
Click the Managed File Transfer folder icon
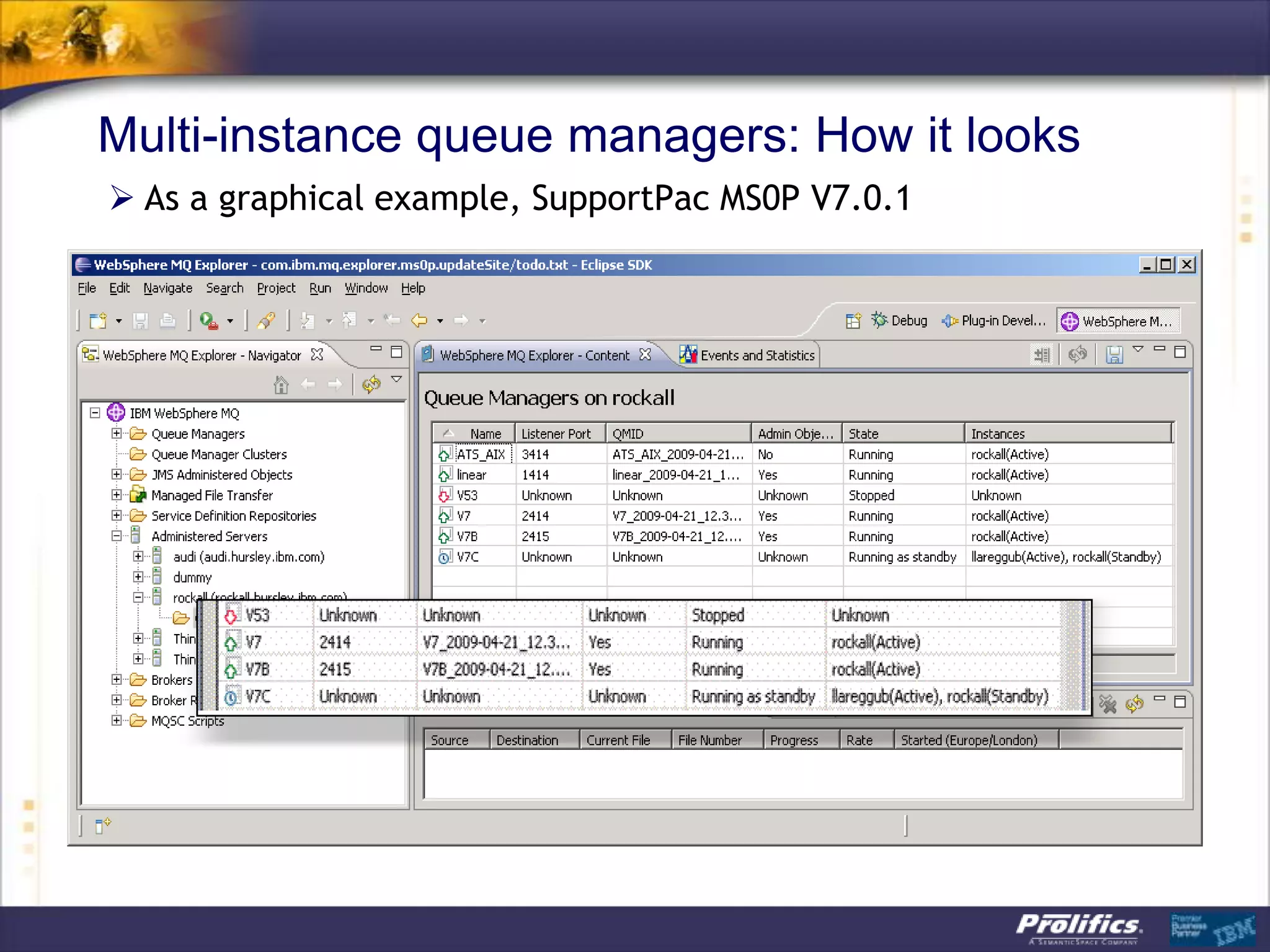tap(138, 495)
